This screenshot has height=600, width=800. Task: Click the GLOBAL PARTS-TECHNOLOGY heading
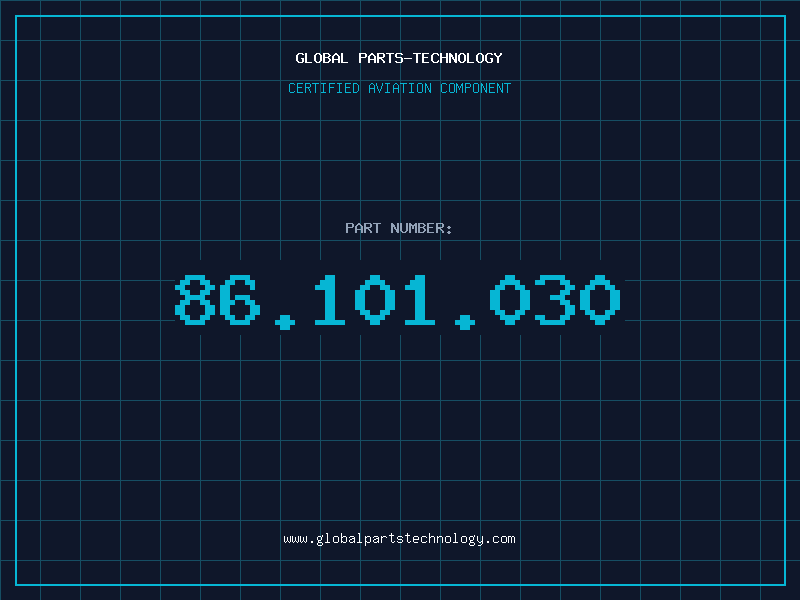click(x=399, y=58)
